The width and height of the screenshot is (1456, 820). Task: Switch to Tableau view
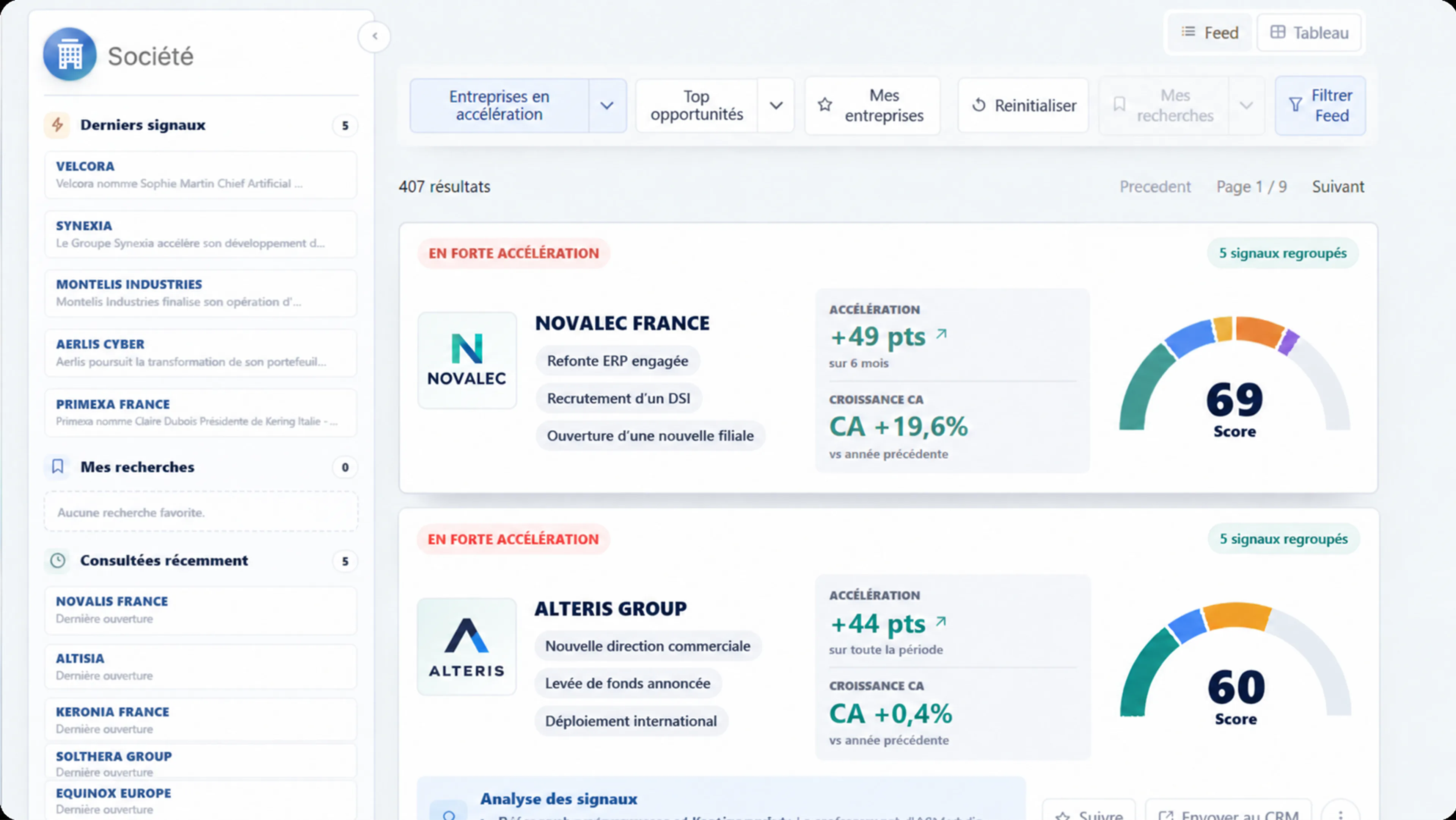1309,33
